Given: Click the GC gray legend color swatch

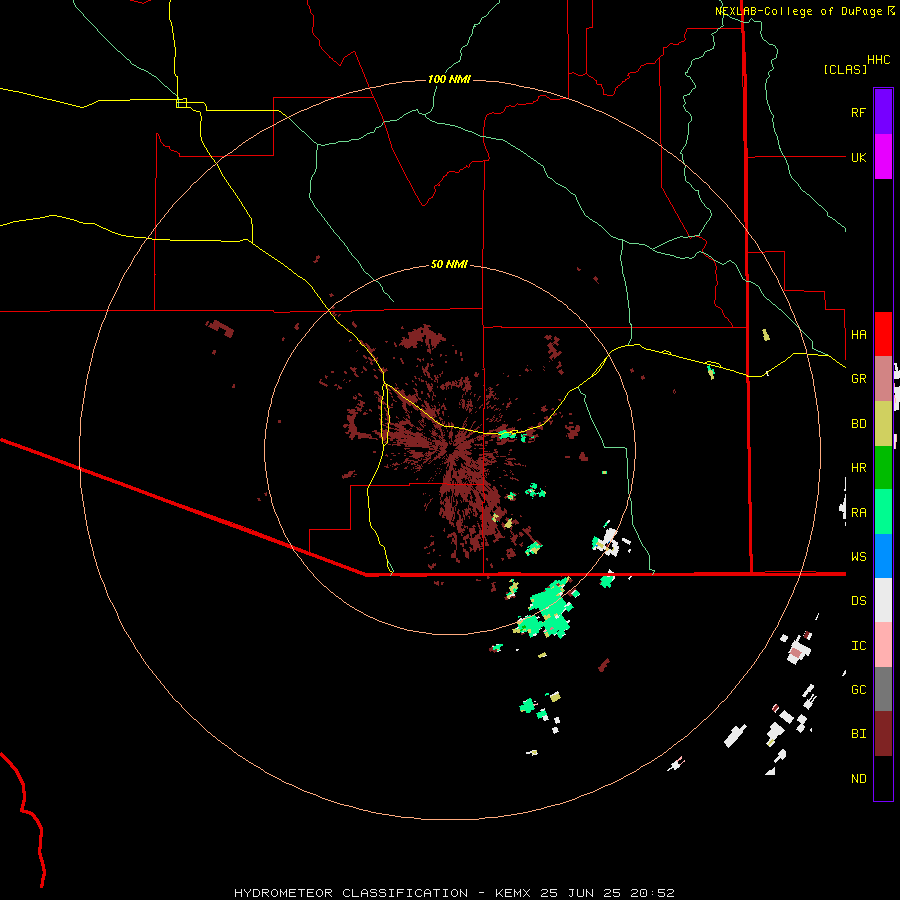Looking at the screenshot, I should tap(883, 689).
